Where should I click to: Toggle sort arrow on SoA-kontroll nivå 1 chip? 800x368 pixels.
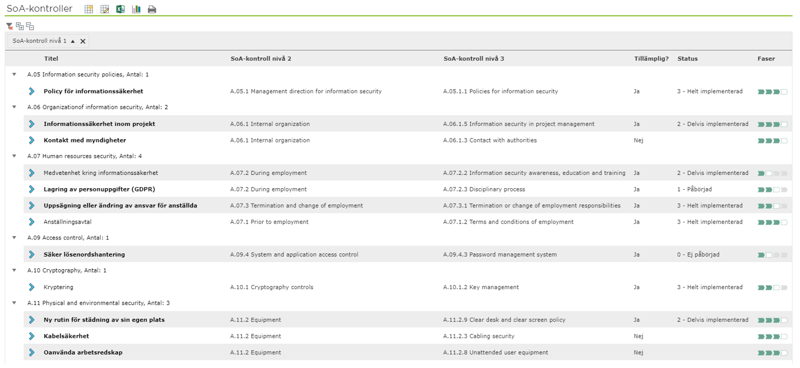click(x=72, y=41)
